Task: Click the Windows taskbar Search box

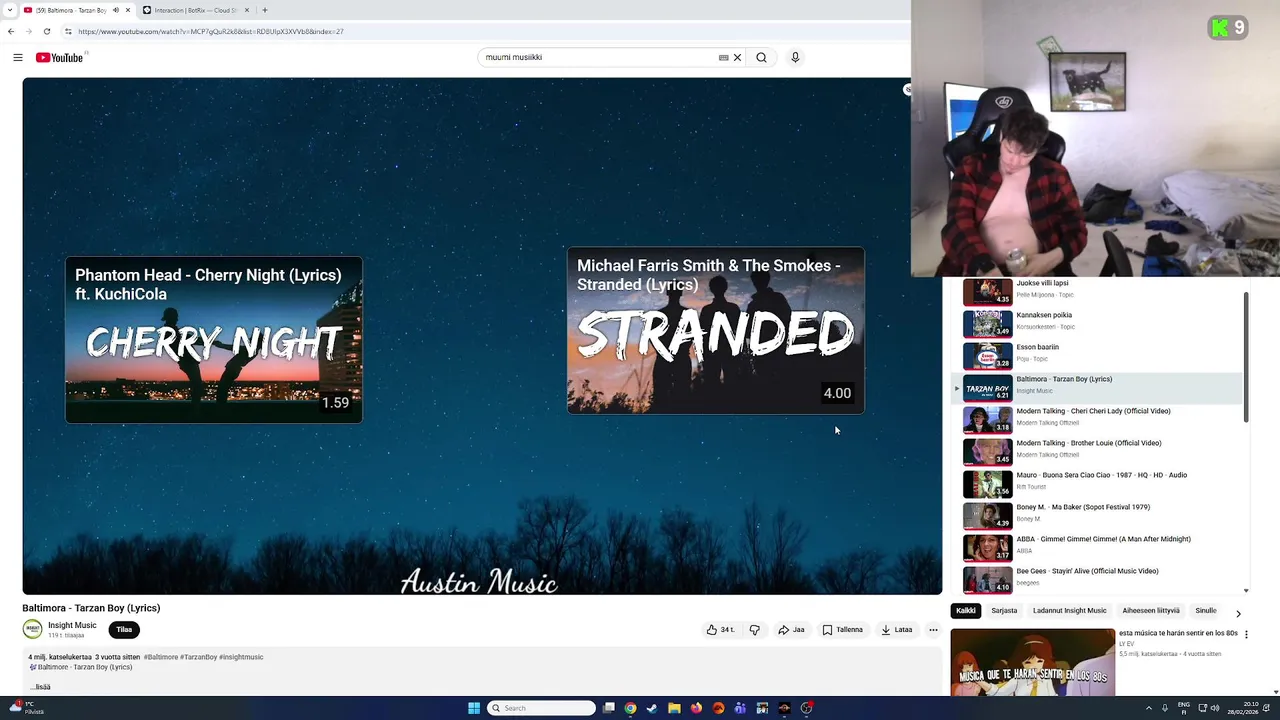Action: [x=542, y=708]
